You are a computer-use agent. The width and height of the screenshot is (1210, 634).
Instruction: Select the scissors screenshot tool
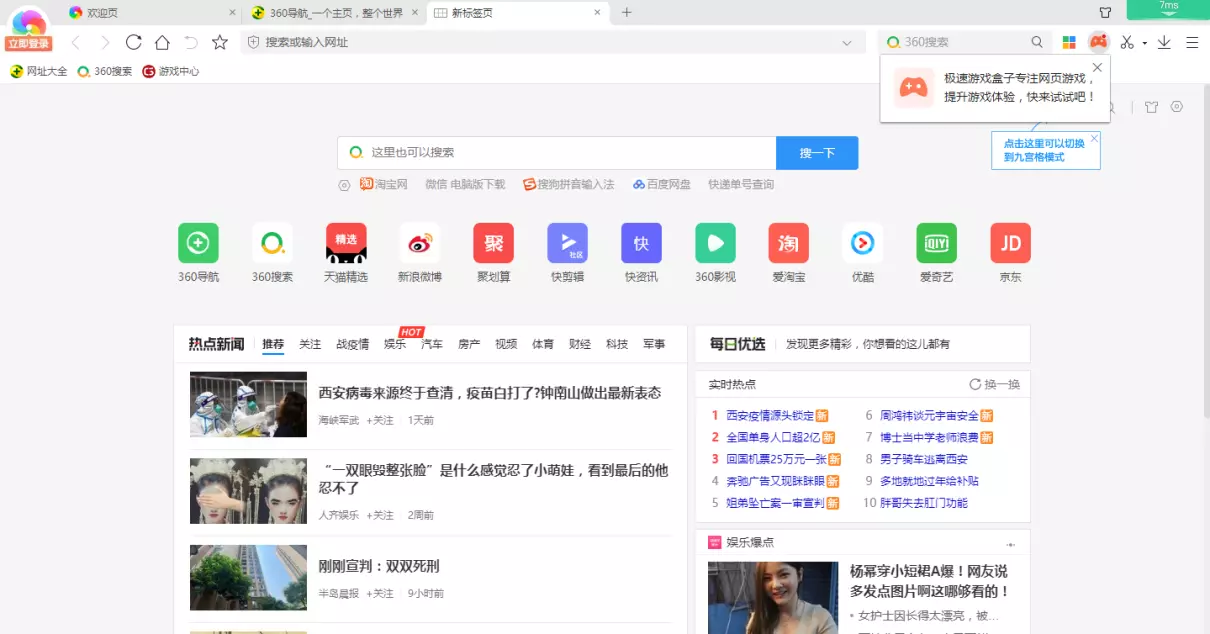coord(1127,42)
